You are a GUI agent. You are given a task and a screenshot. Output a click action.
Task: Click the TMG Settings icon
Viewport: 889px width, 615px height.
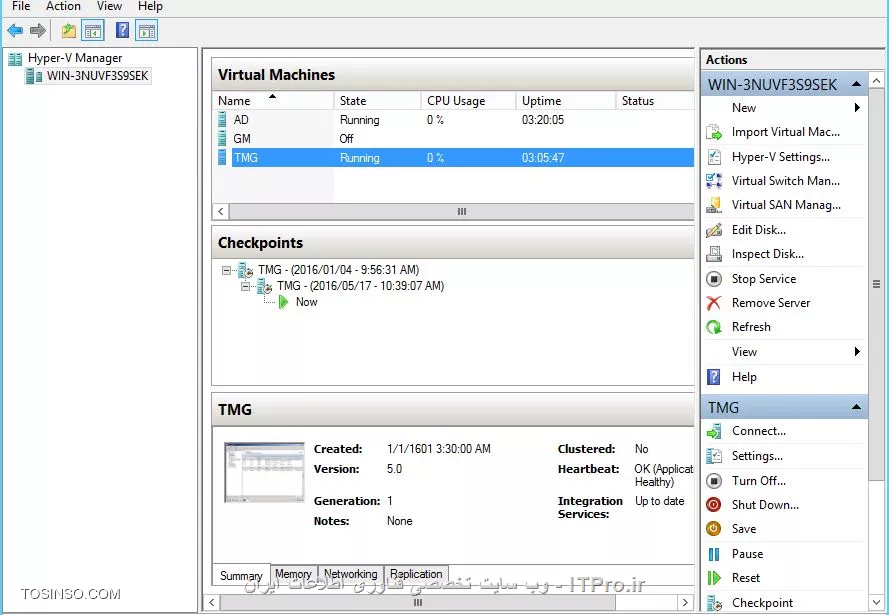(x=714, y=456)
